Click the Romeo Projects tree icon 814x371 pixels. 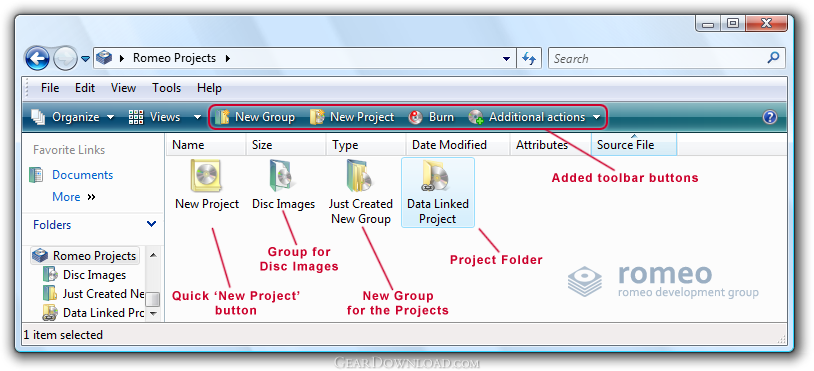[x=40, y=256]
